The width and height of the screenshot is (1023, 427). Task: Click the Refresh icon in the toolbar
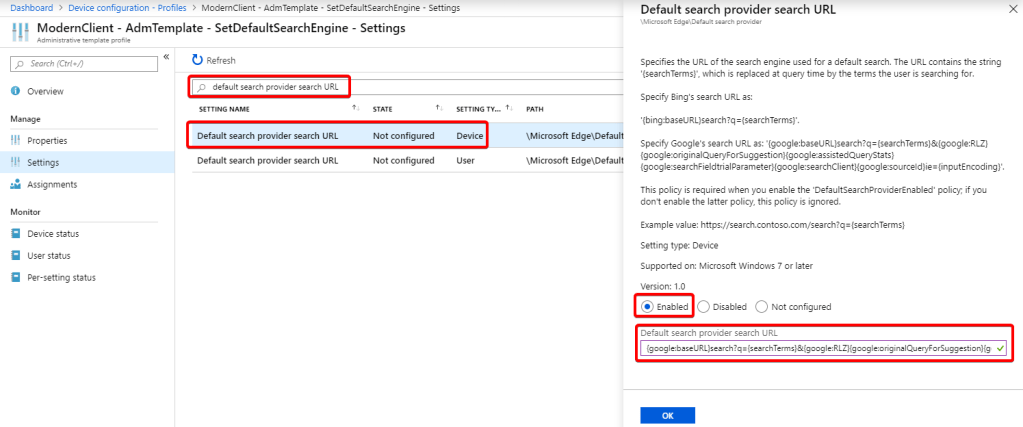pyautogui.click(x=197, y=61)
